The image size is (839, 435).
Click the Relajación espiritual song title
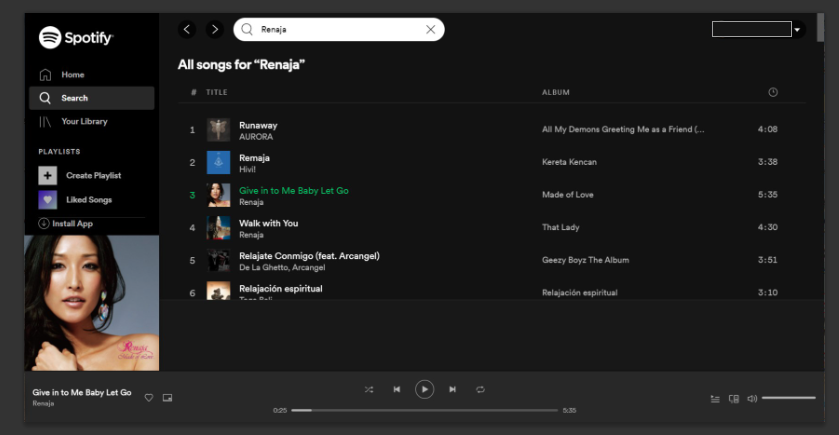(280, 288)
